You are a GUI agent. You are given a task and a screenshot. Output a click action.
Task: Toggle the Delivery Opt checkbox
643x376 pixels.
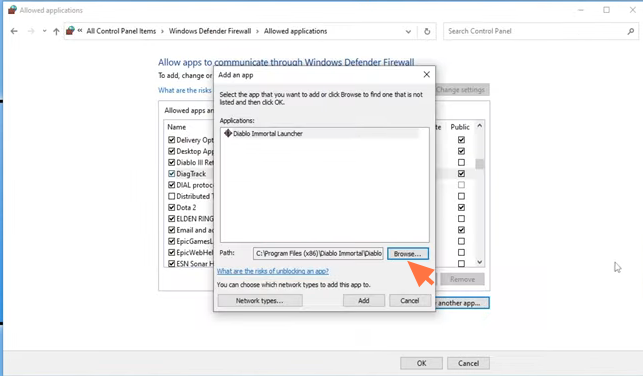pyautogui.click(x=171, y=140)
